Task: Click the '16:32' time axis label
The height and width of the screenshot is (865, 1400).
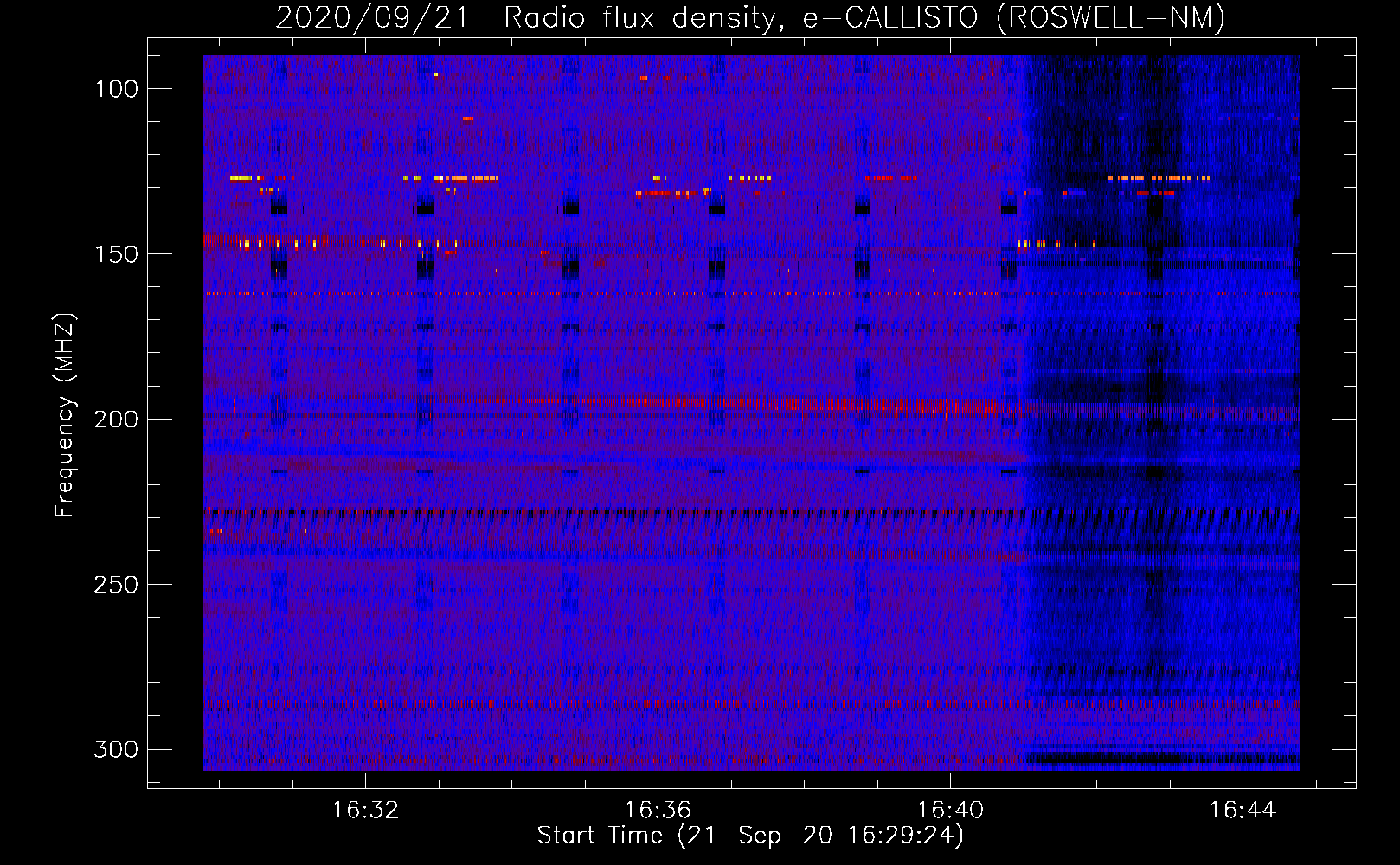Action: coord(365,810)
